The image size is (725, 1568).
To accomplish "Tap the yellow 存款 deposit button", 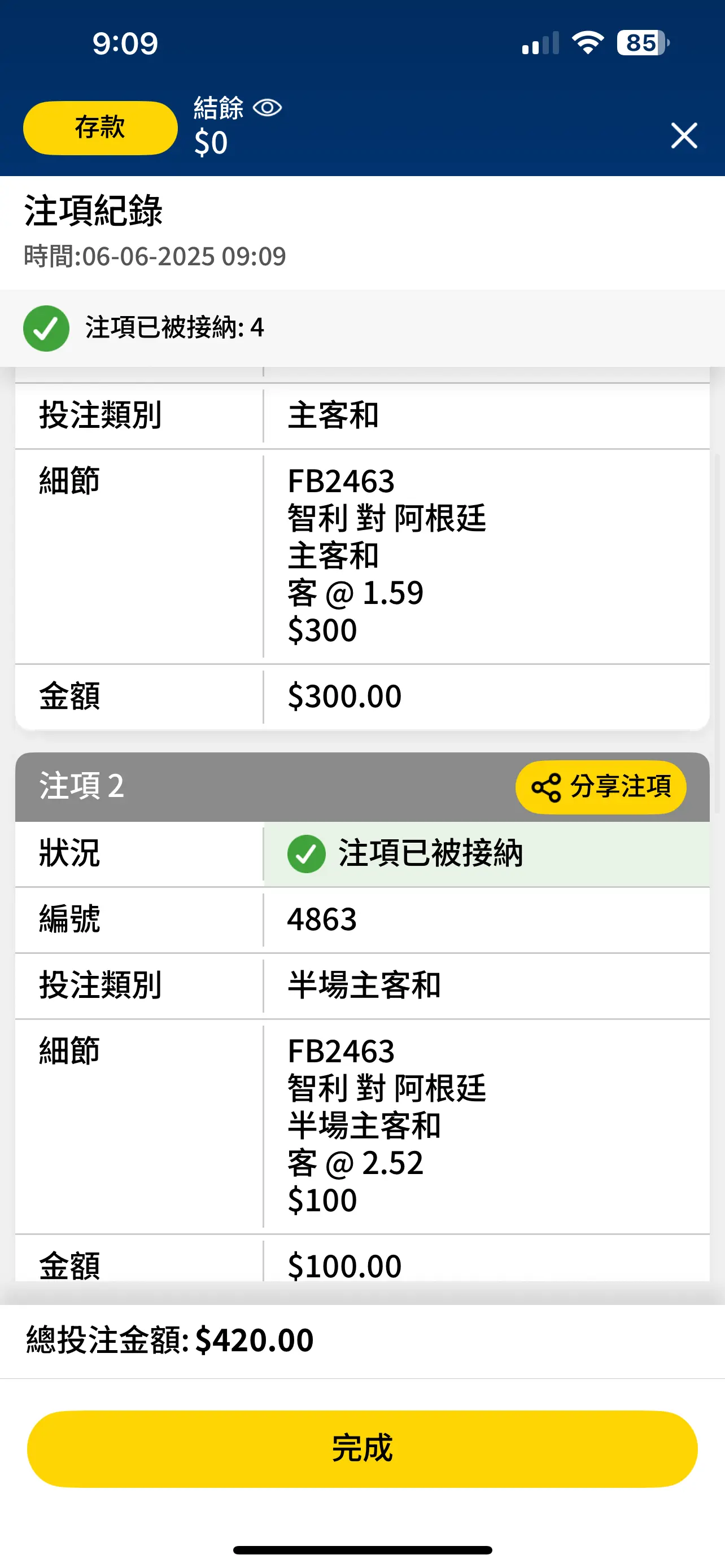I will (101, 128).
